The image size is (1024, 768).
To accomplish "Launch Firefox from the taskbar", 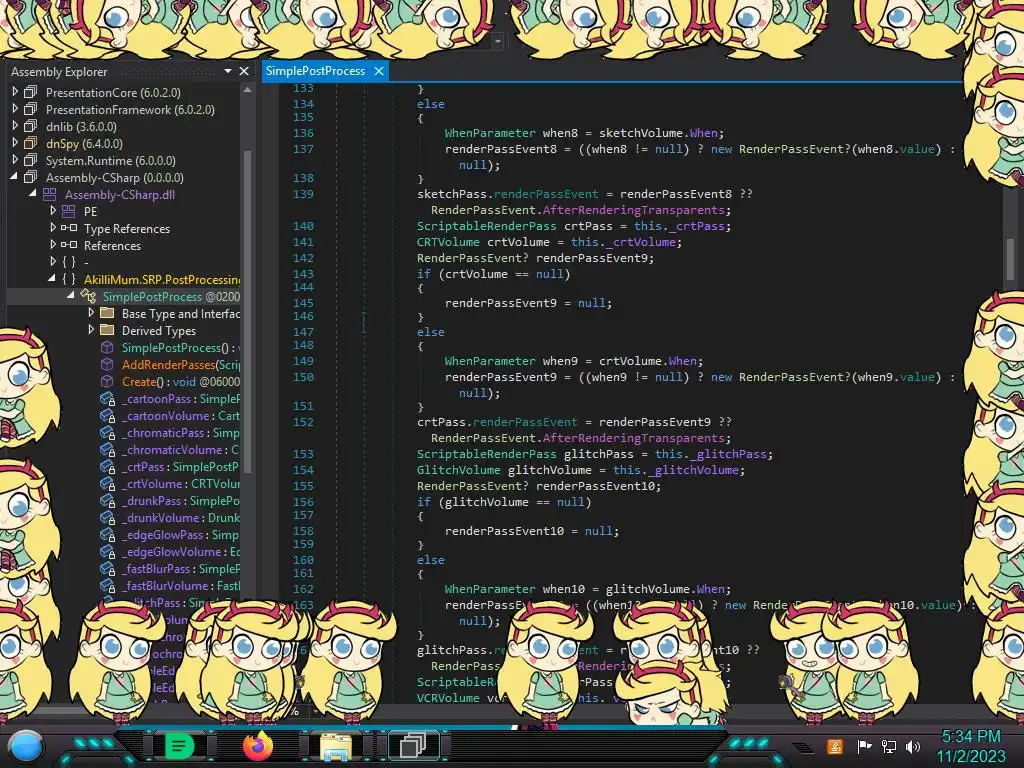I will point(258,745).
